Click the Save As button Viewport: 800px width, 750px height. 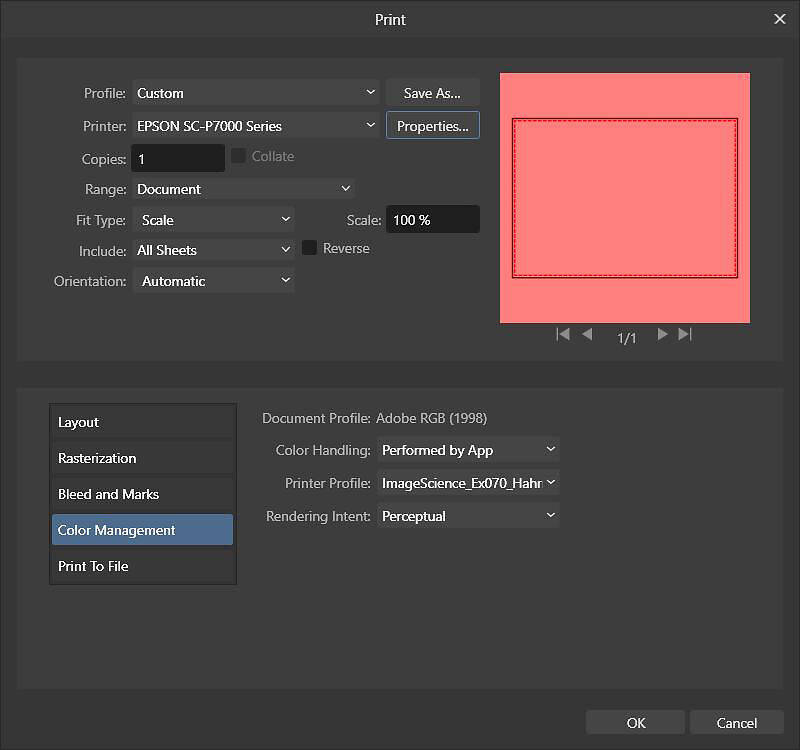pyautogui.click(x=432, y=93)
